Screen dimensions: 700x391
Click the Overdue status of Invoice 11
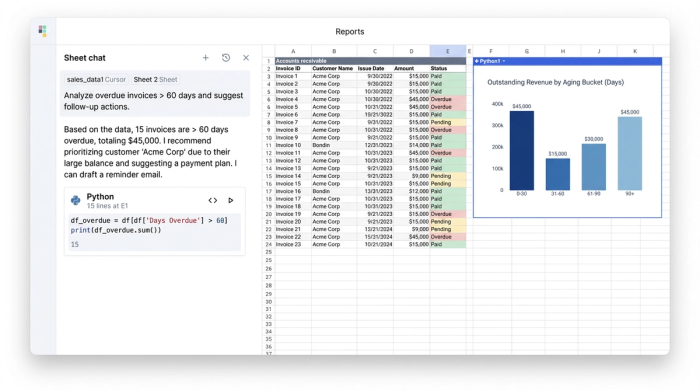(x=448, y=153)
